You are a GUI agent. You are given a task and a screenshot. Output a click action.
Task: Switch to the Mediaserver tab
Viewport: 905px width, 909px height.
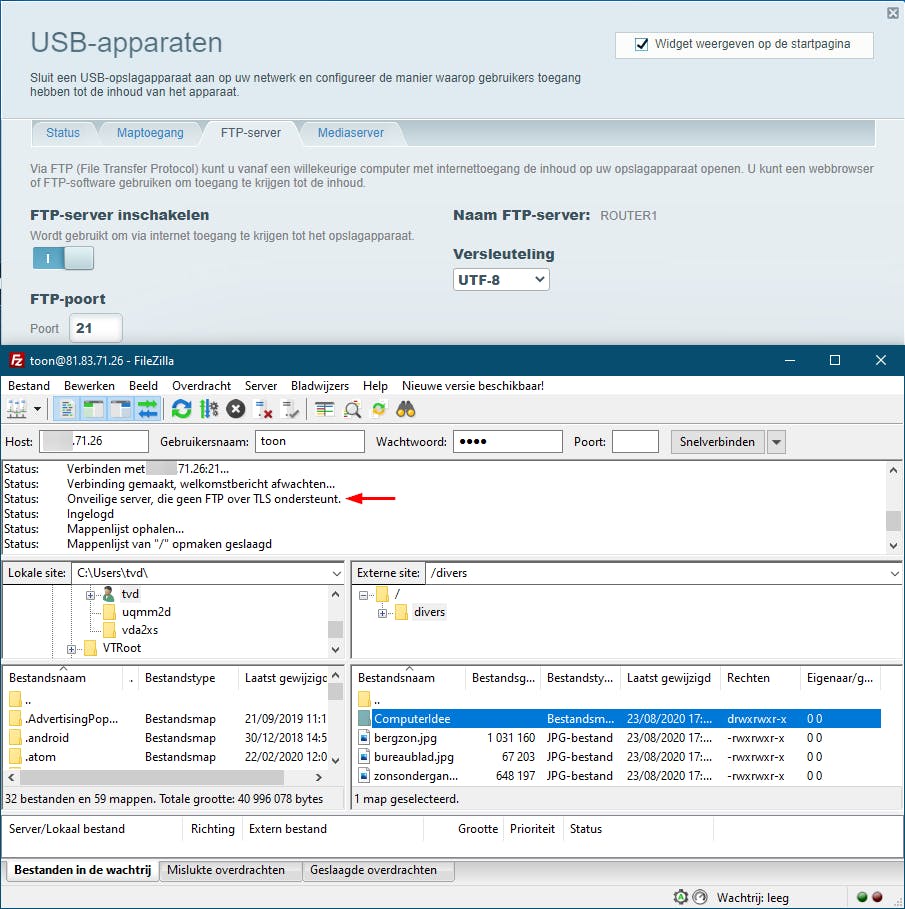[350, 133]
